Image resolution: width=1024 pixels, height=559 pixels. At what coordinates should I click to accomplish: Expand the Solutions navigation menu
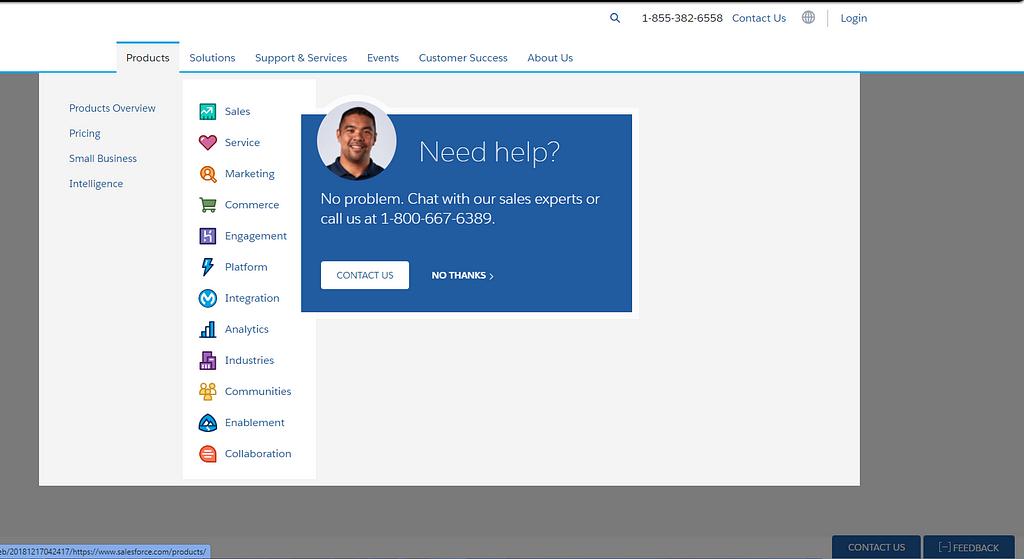(212, 58)
